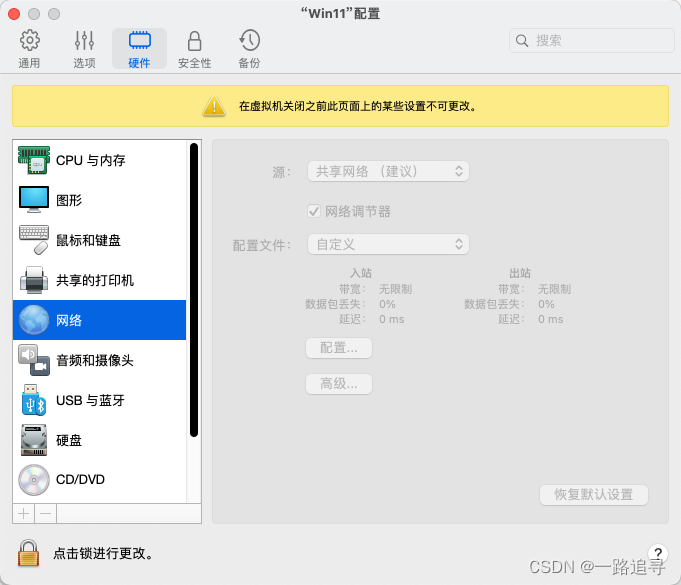Image resolution: width=681 pixels, height=585 pixels.
Task: Click the USB 与蓝牙 drive icon
Action: 34,400
